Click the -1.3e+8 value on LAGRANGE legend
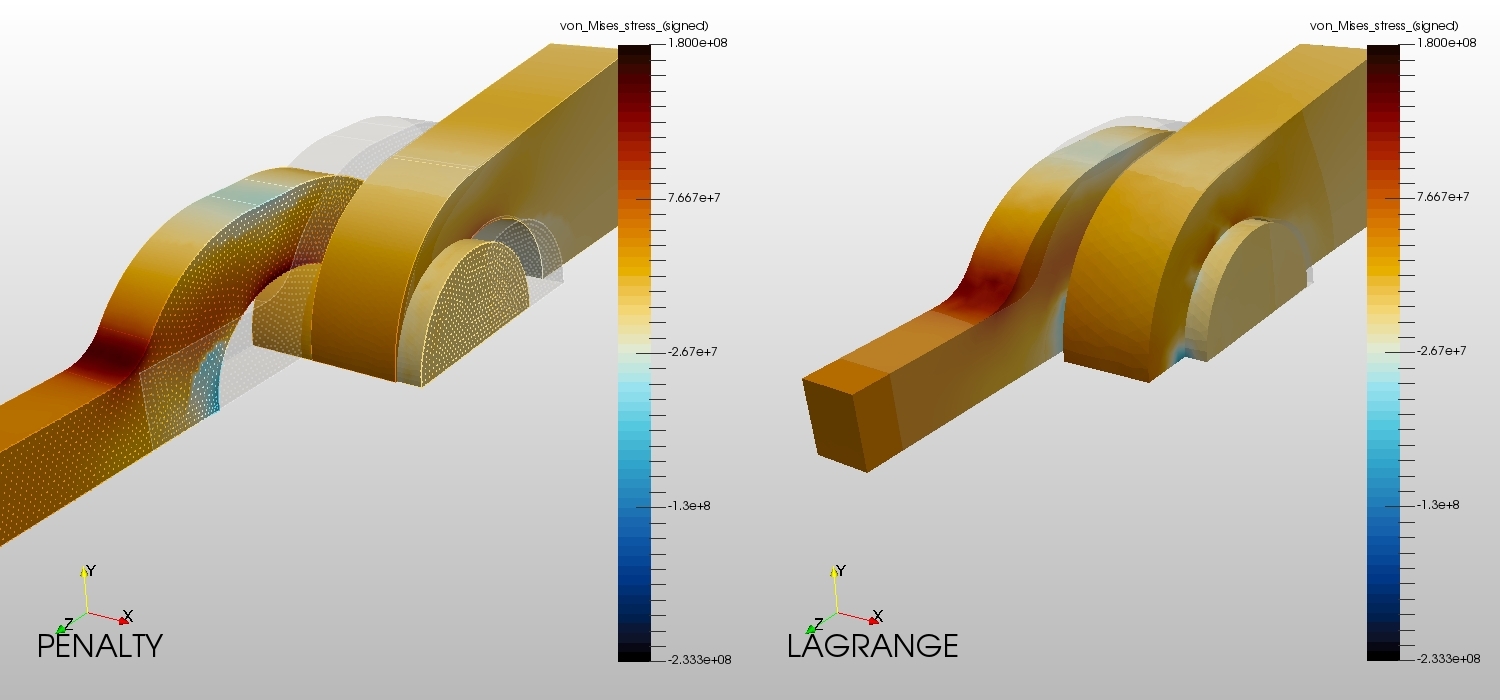The image size is (1500, 700). click(x=1438, y=505)
